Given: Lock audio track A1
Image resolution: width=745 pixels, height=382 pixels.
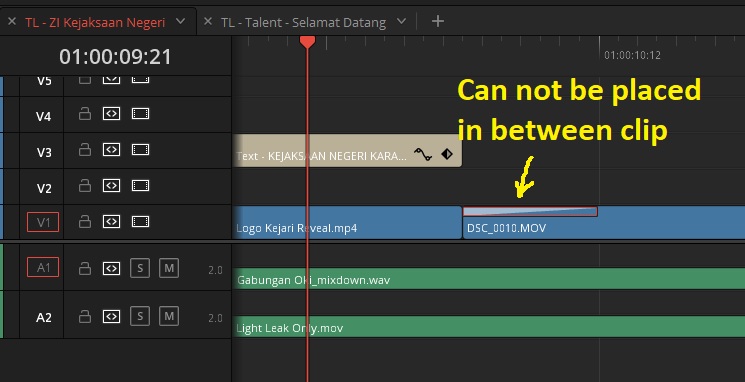Looking at the screenshot, I should coord(85,268).
